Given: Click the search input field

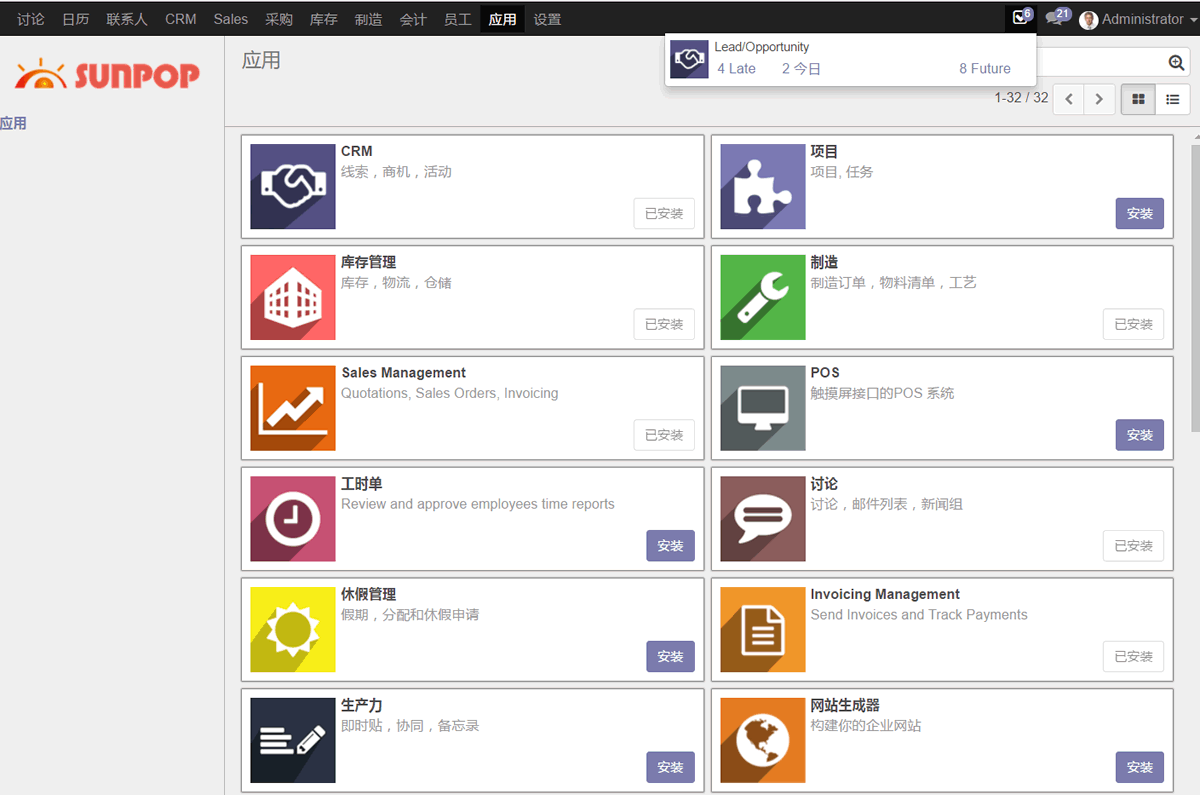Looking at the screenshot, I should click(x=1100, y=62).
